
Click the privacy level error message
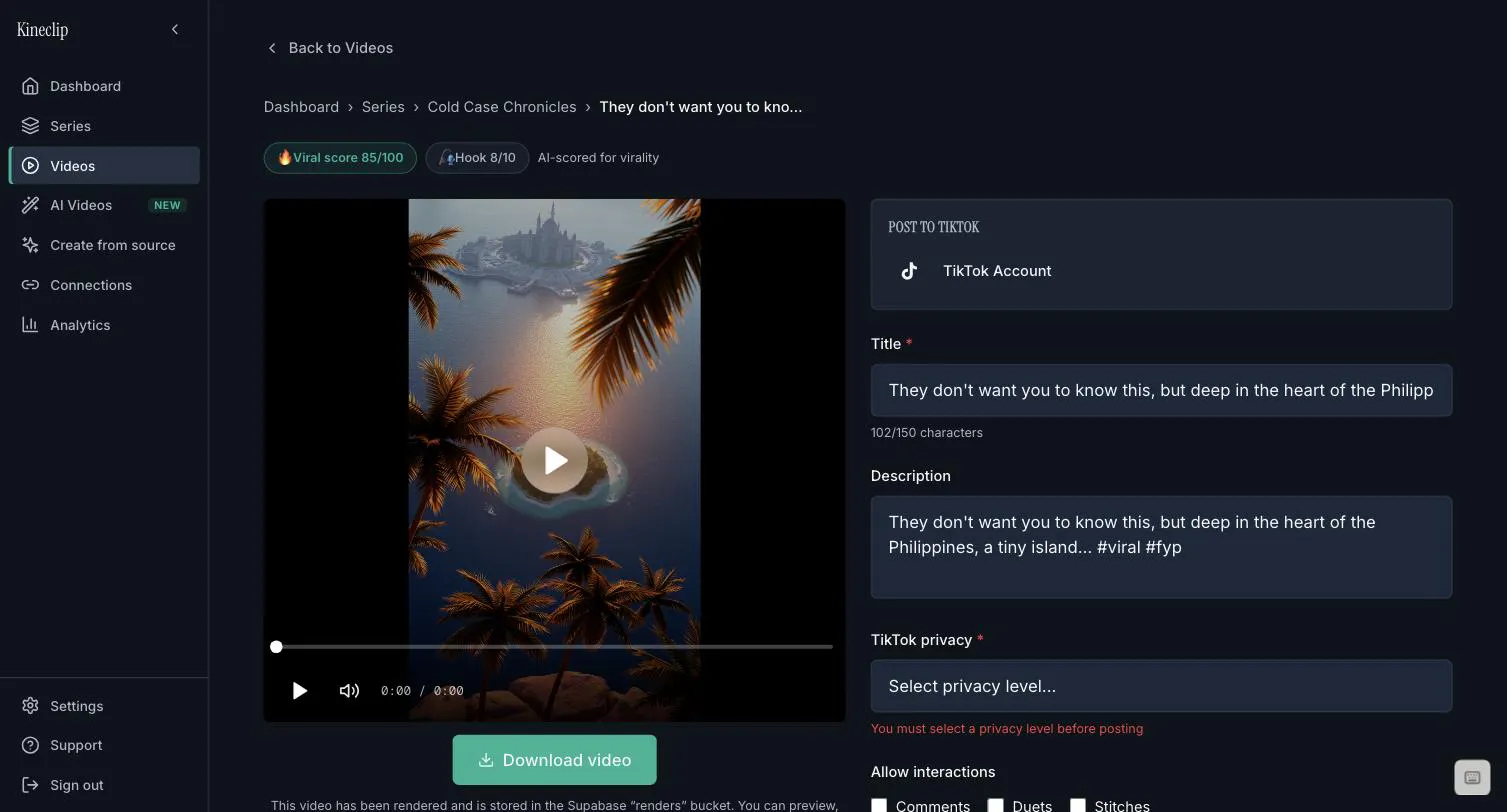point(1007,729)
